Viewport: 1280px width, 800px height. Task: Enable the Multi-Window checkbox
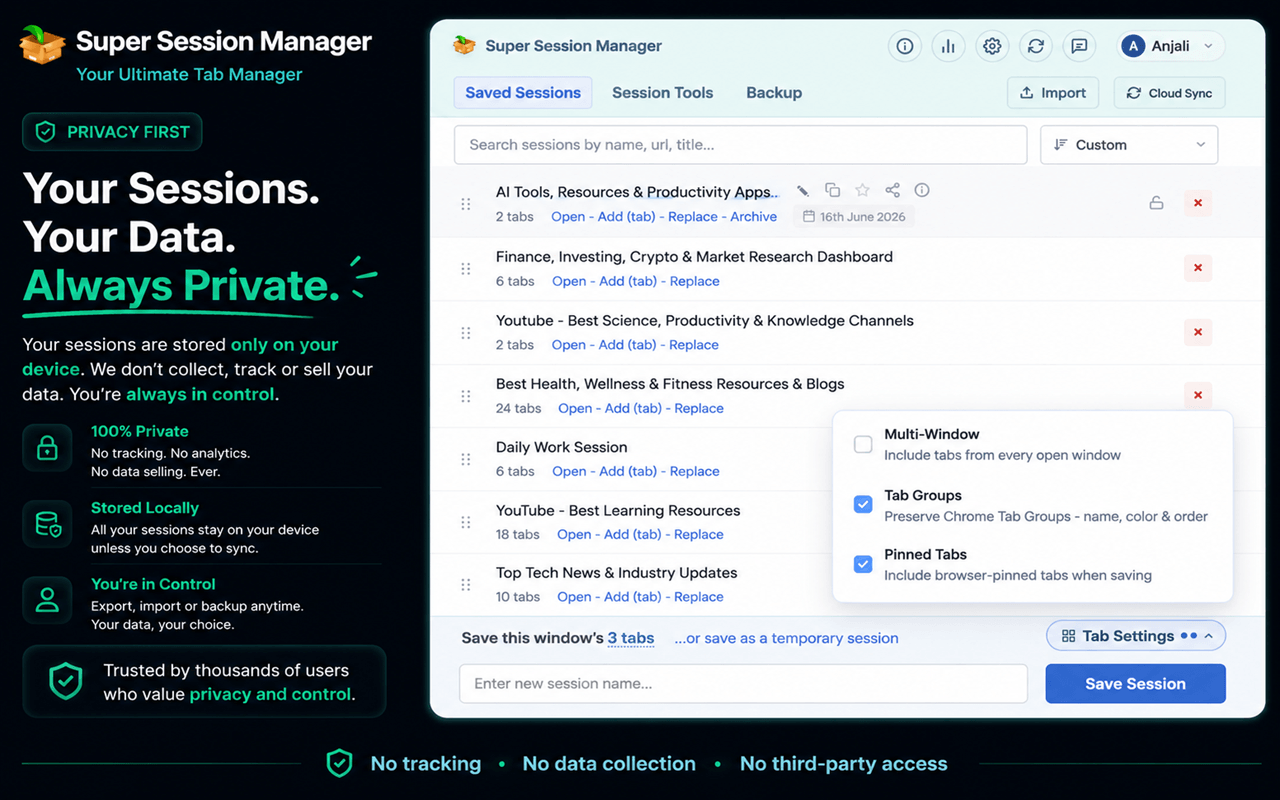[x=863, y=444]
